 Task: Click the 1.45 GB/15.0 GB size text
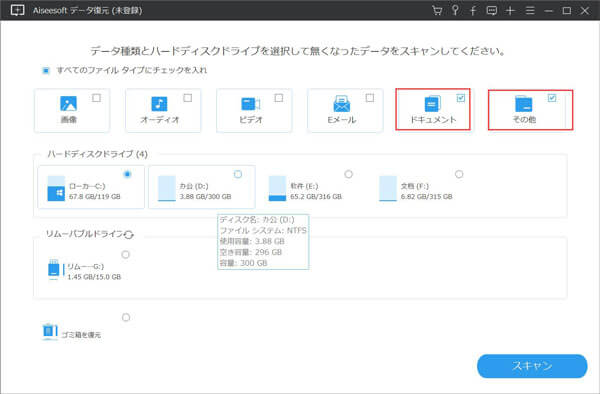pyautogui.click(x=94, y=277)
